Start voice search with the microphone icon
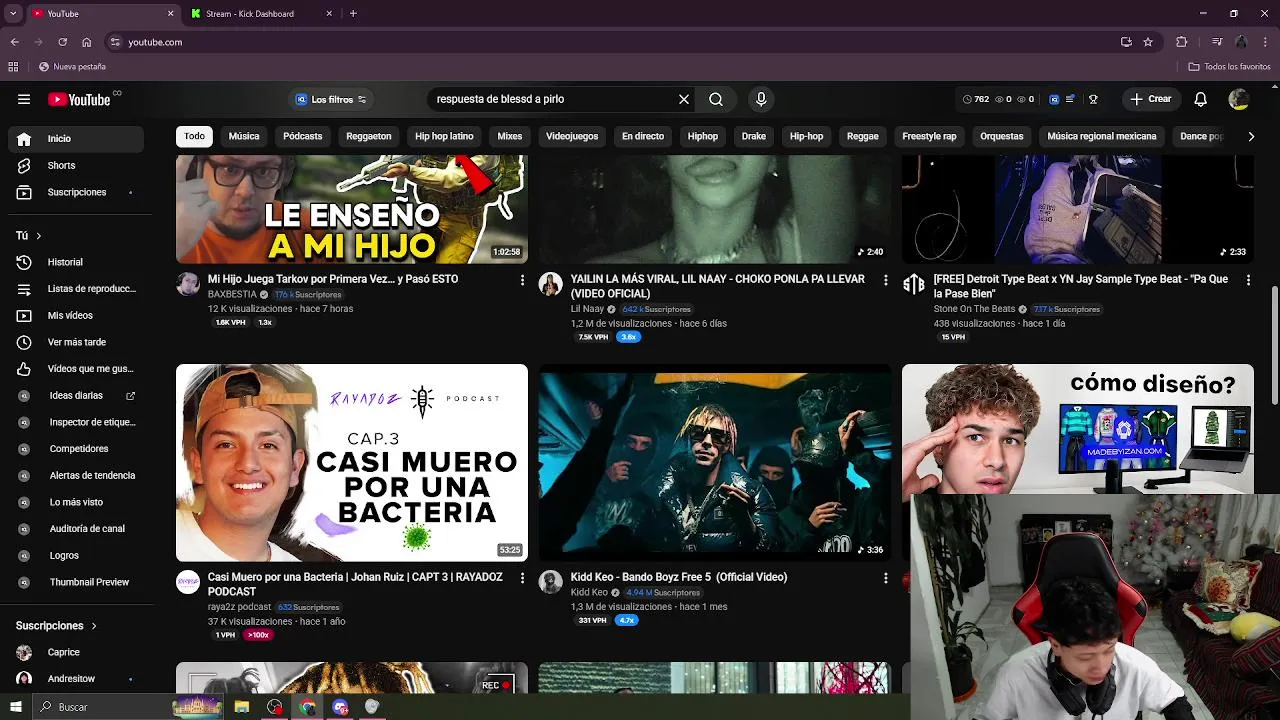Image resolution: width=1280 pixels, height=720 pixels. point(761,99)
